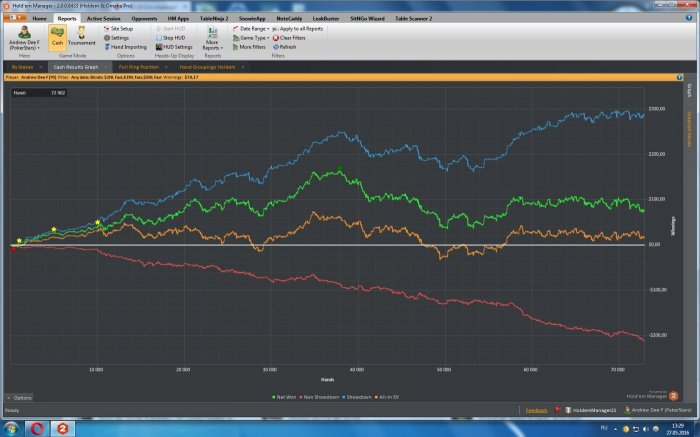
Task: Expand the Options panel at bottom left
Action: click(20, 397)
